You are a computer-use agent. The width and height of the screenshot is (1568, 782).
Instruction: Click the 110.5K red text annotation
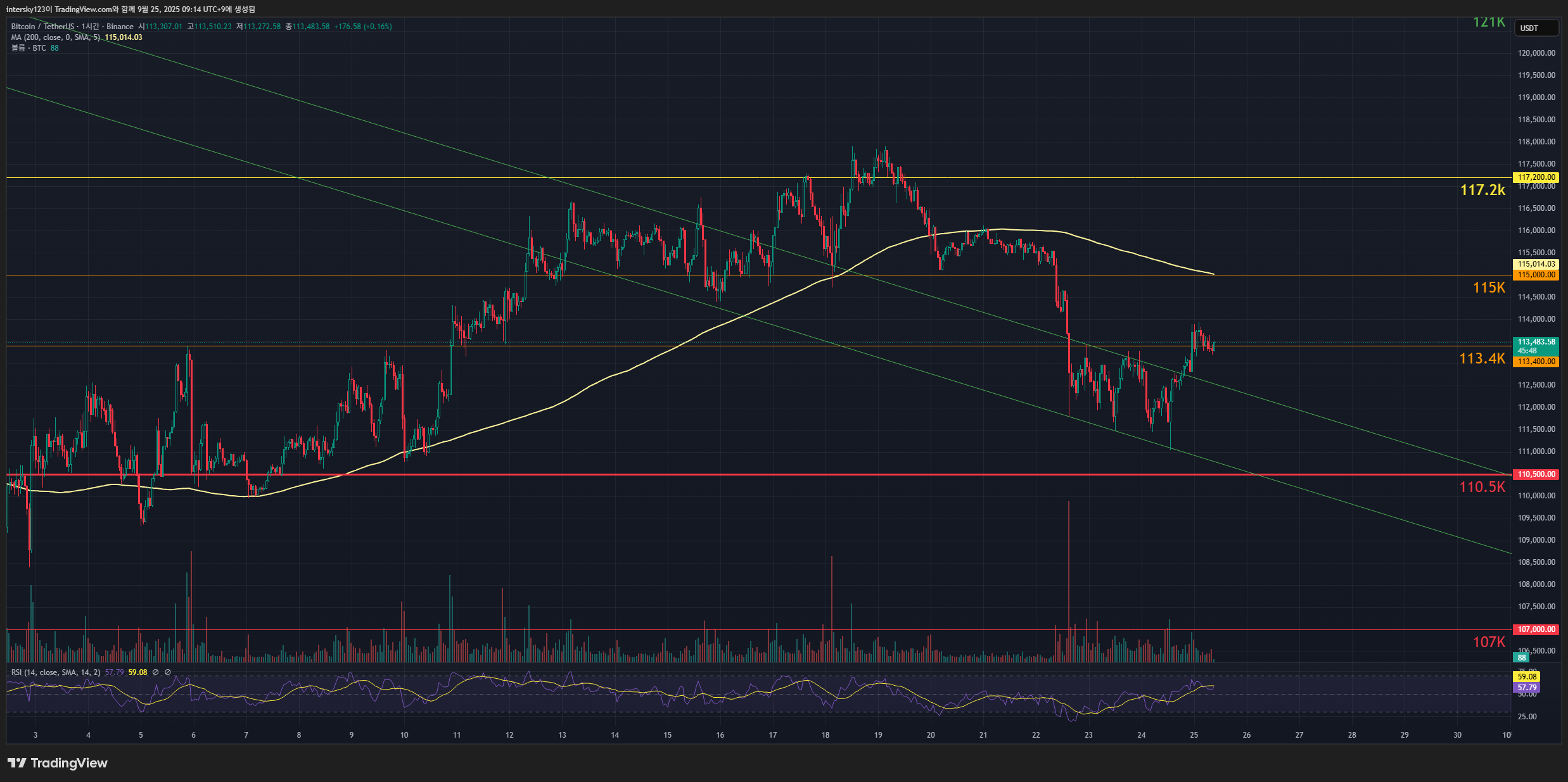1482,487
